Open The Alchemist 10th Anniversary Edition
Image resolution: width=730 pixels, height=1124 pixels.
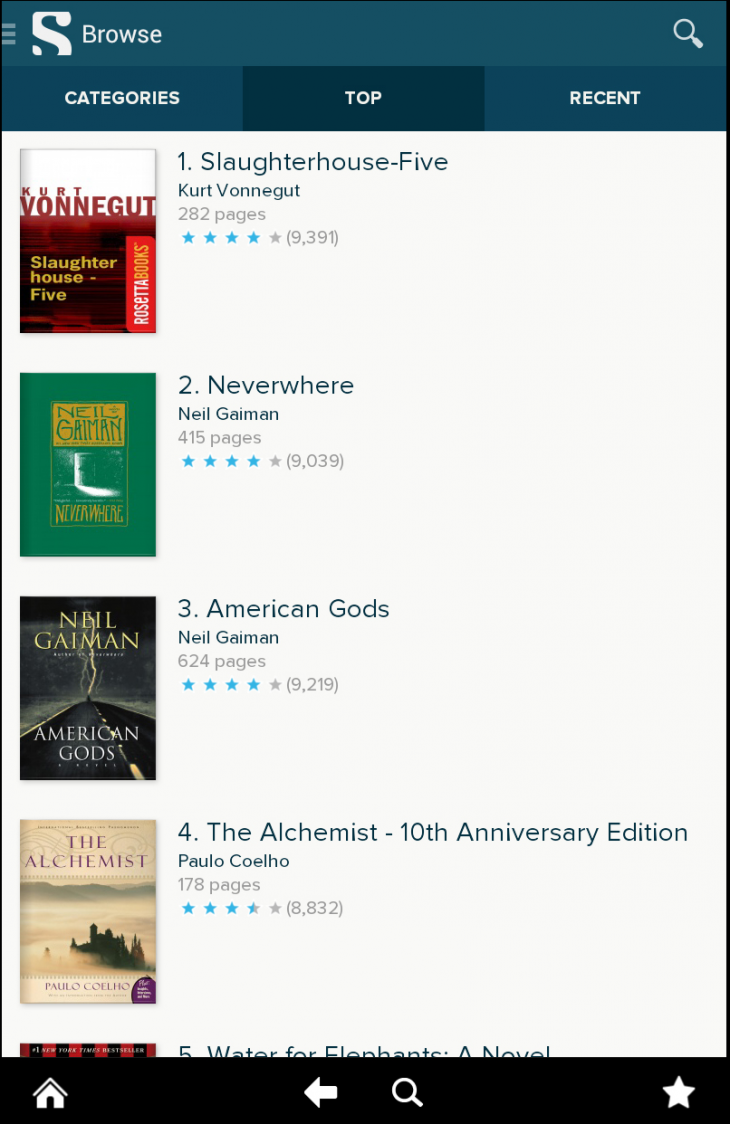pyautogui.click(x=433, y=832)
